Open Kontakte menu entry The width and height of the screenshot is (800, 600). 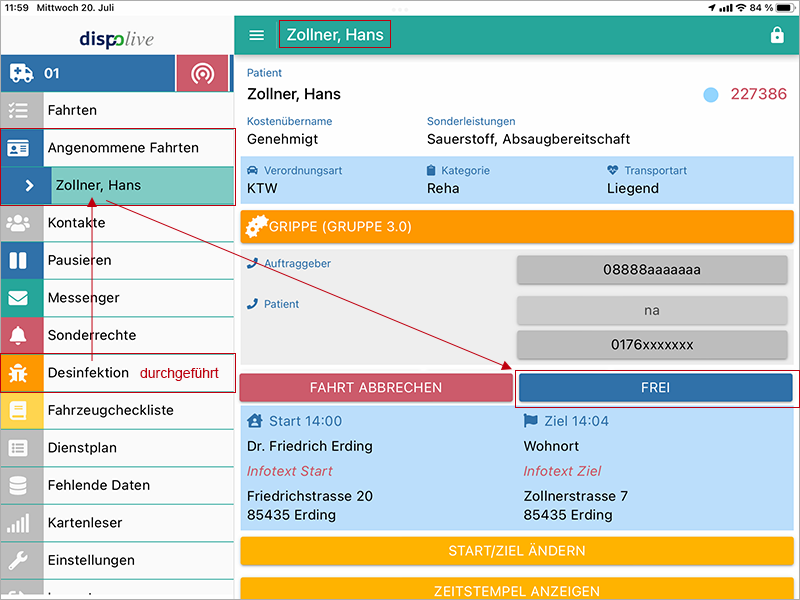117,223
